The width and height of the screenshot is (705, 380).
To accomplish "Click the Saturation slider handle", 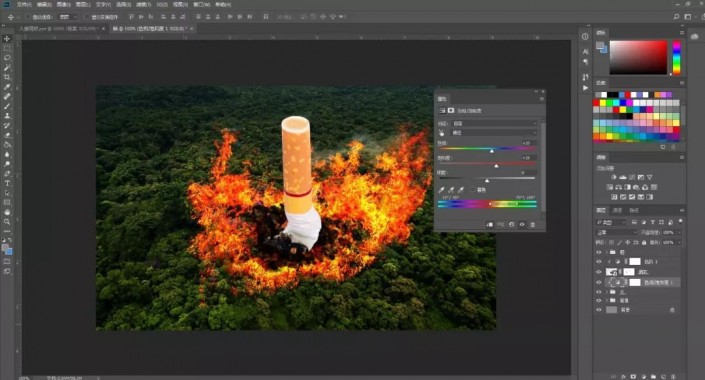I will pos(496,166).
